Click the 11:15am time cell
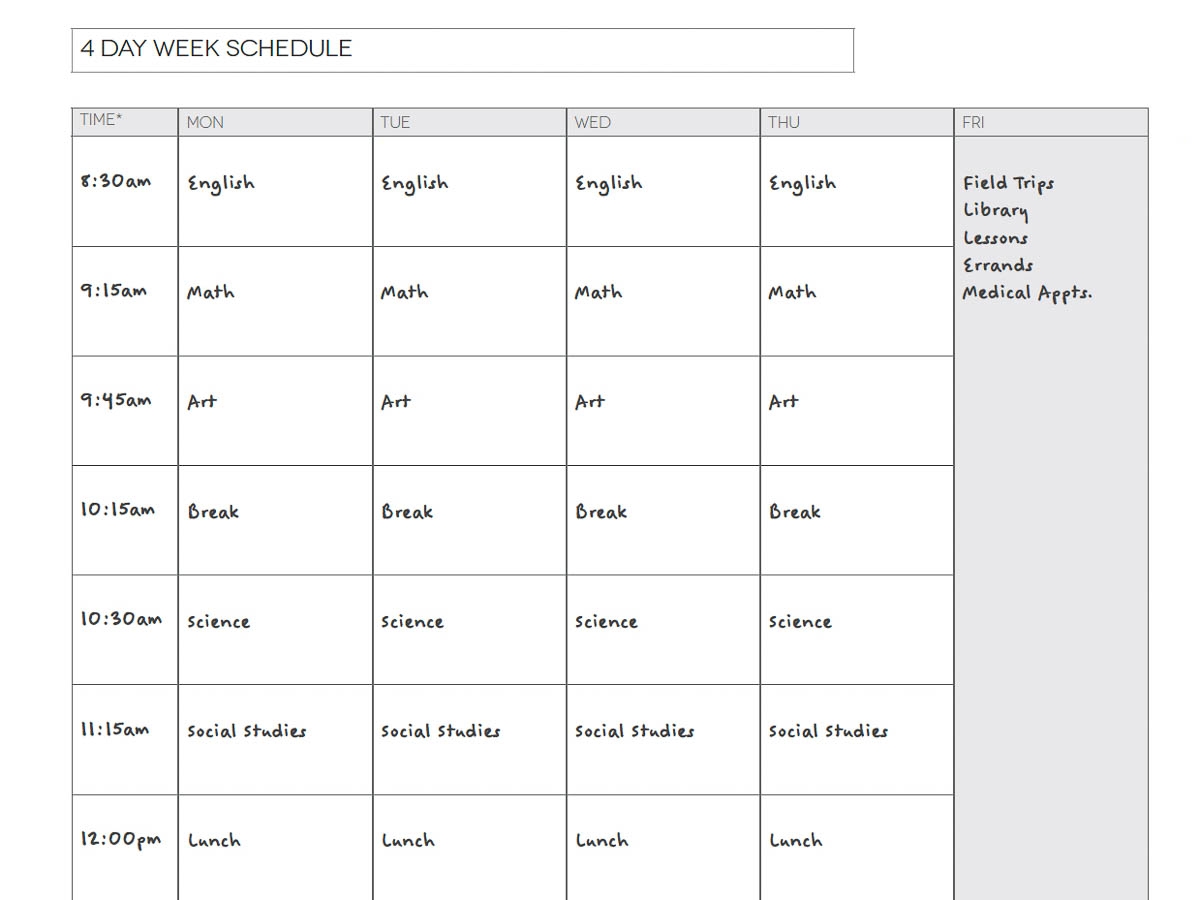The height and width of the screenshot is (900, 1200). pos(125,739)
